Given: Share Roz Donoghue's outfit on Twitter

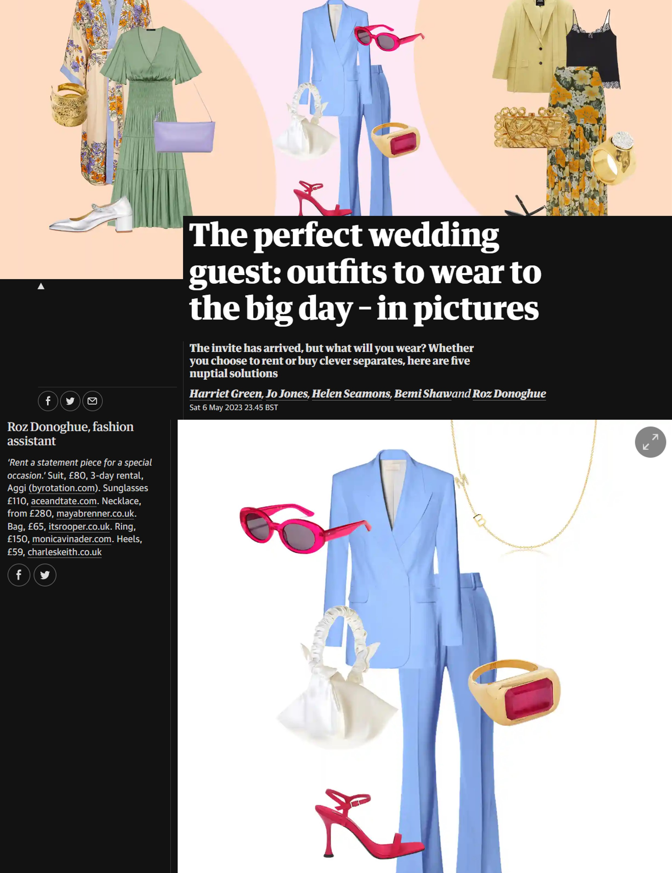Looking at the screenshot, I should 45,575.
